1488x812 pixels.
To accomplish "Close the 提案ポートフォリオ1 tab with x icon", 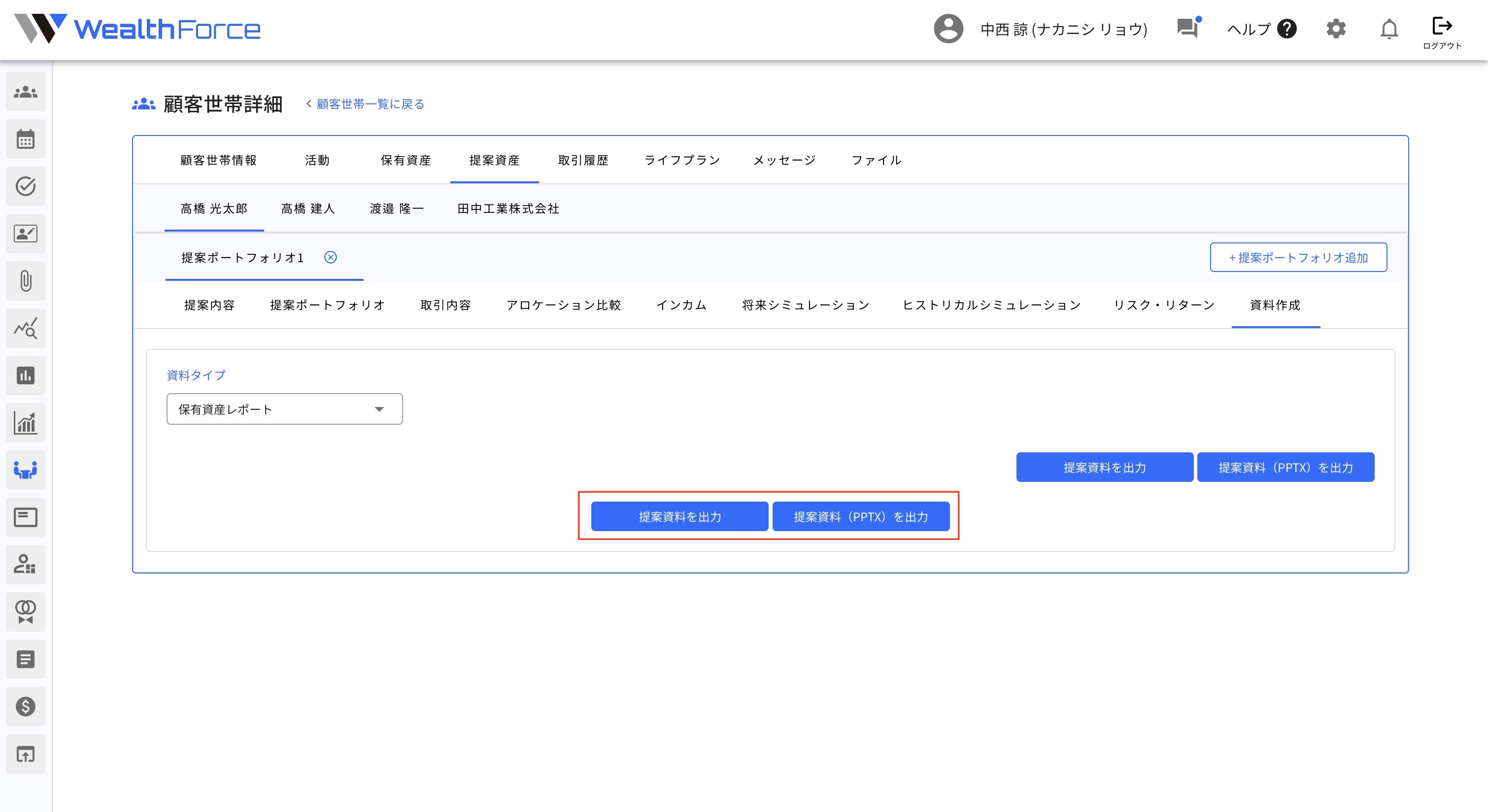I will [331, 257].
